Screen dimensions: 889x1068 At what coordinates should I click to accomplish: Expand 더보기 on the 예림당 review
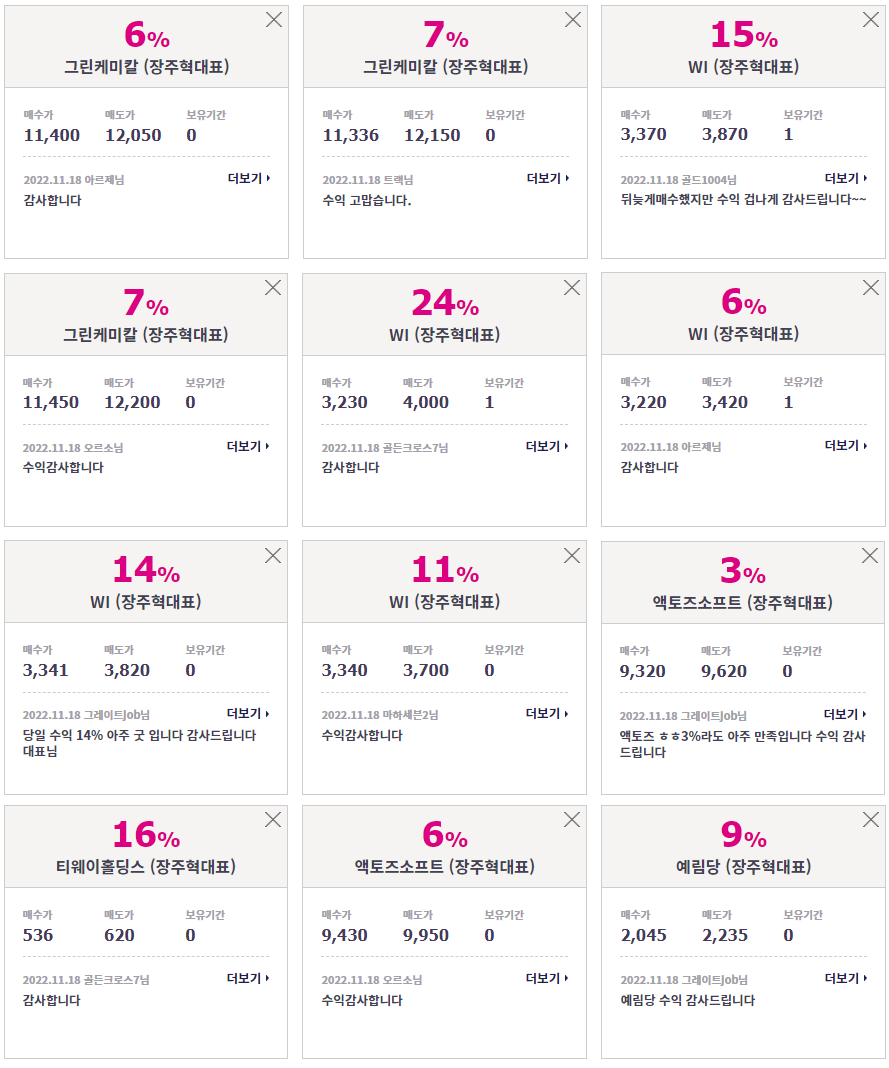(846, 978)
